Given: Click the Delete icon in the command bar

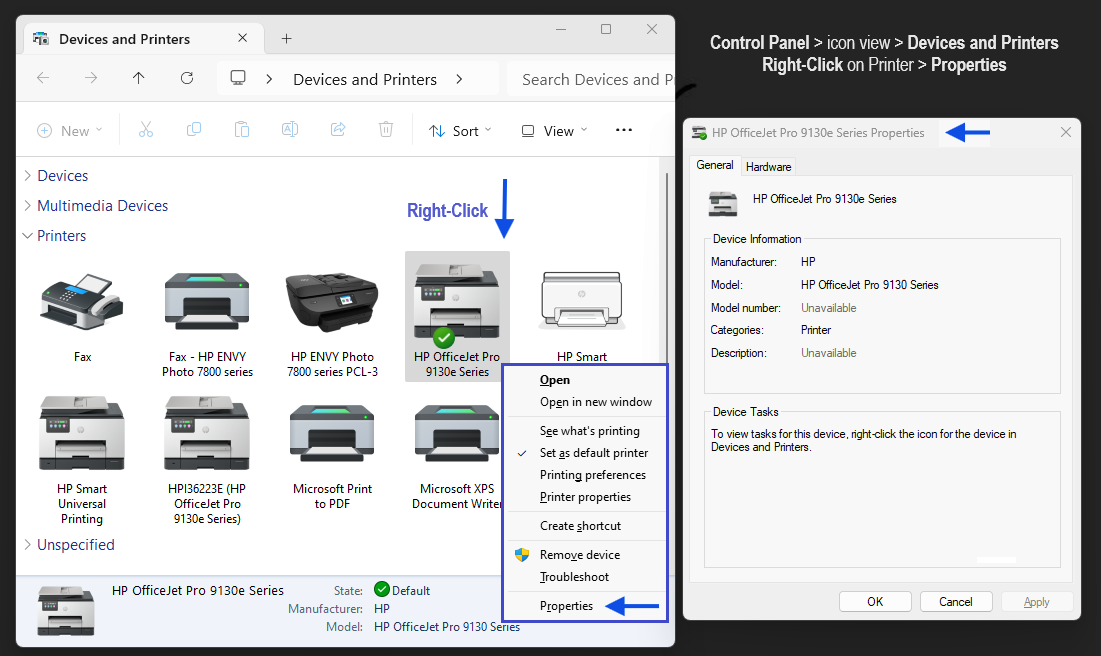Looking at the screenshot, I should point(386,130).
